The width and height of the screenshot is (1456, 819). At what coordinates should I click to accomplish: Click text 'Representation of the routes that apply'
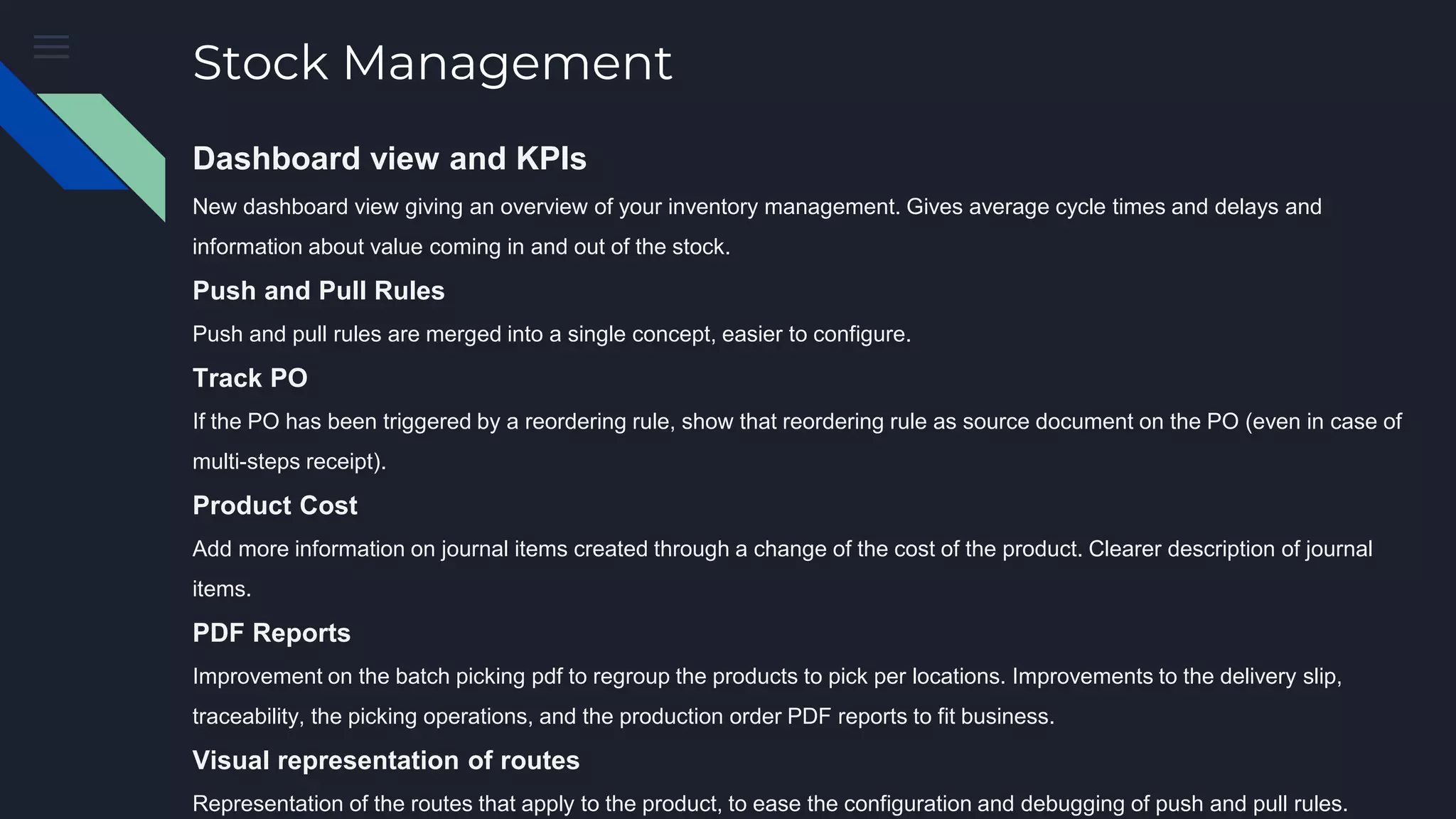click(770, 803)
